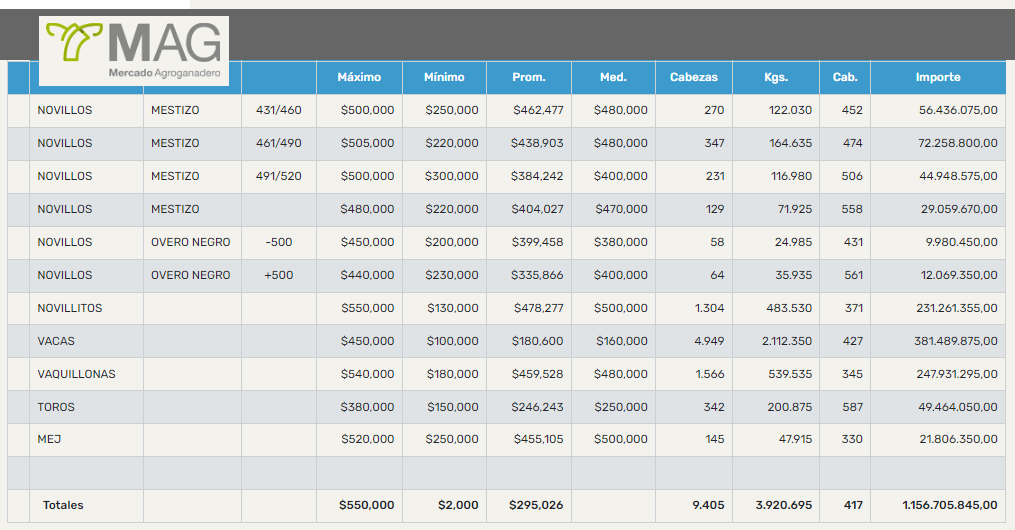The height and width of the screenshot is (530, 1015).
Task: Select the Kgs. column header
Action: tap(776, 77)
